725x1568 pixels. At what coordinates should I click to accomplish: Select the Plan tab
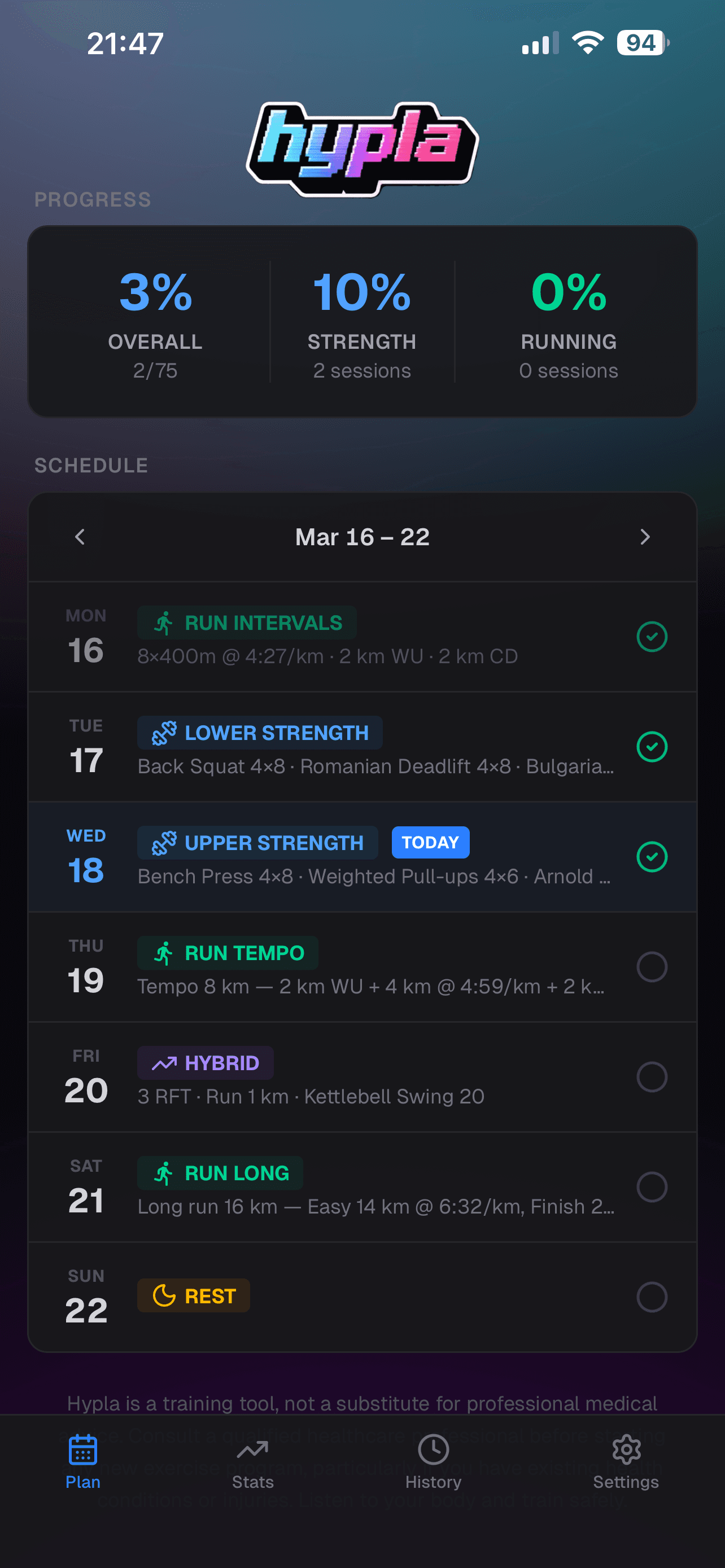coord(82,1461)
